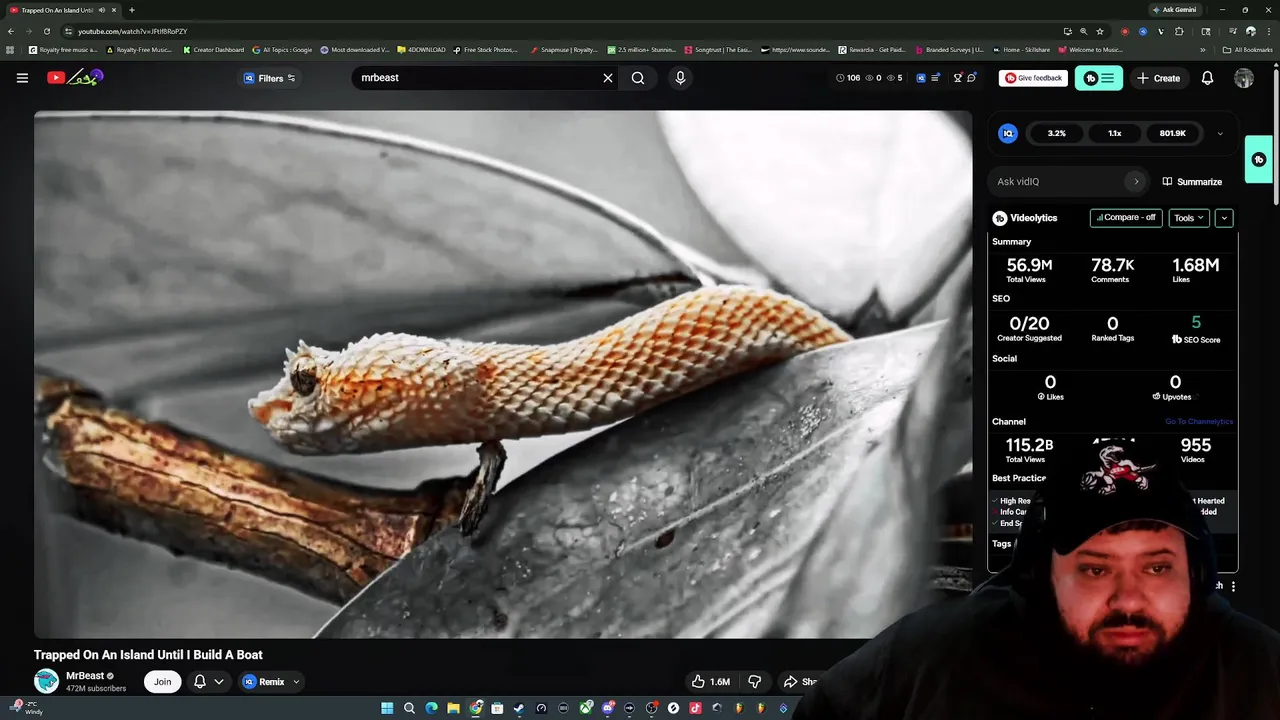
Task: Collapse the Videolytics panel chevron
Action: coord(1224,218)
